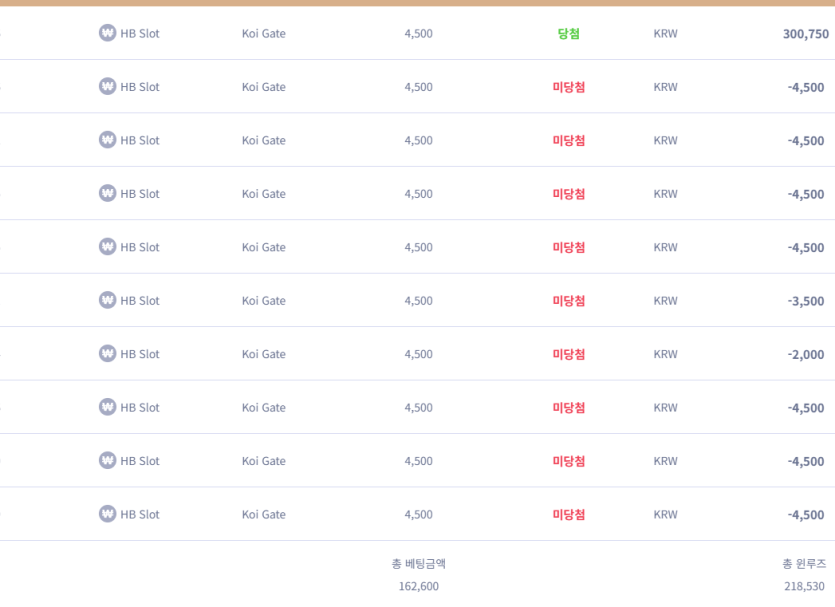Viewport: 835px width, 607px height.
Task: Click the -2,000 loss amount
Action: [806, 355]
